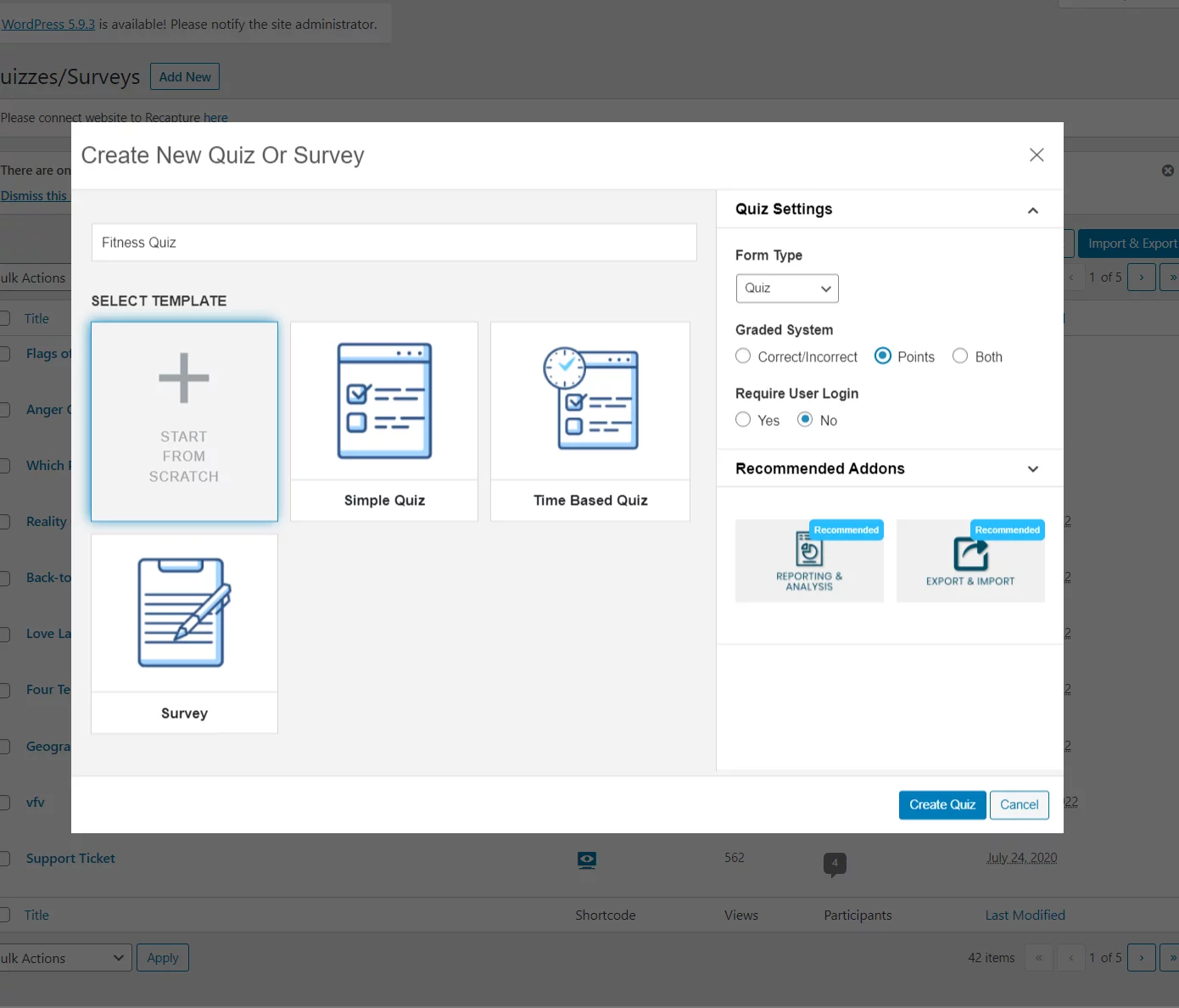1179x1008 pixels.
Task: Click the Add New button
Action: (x=185, y=77)
